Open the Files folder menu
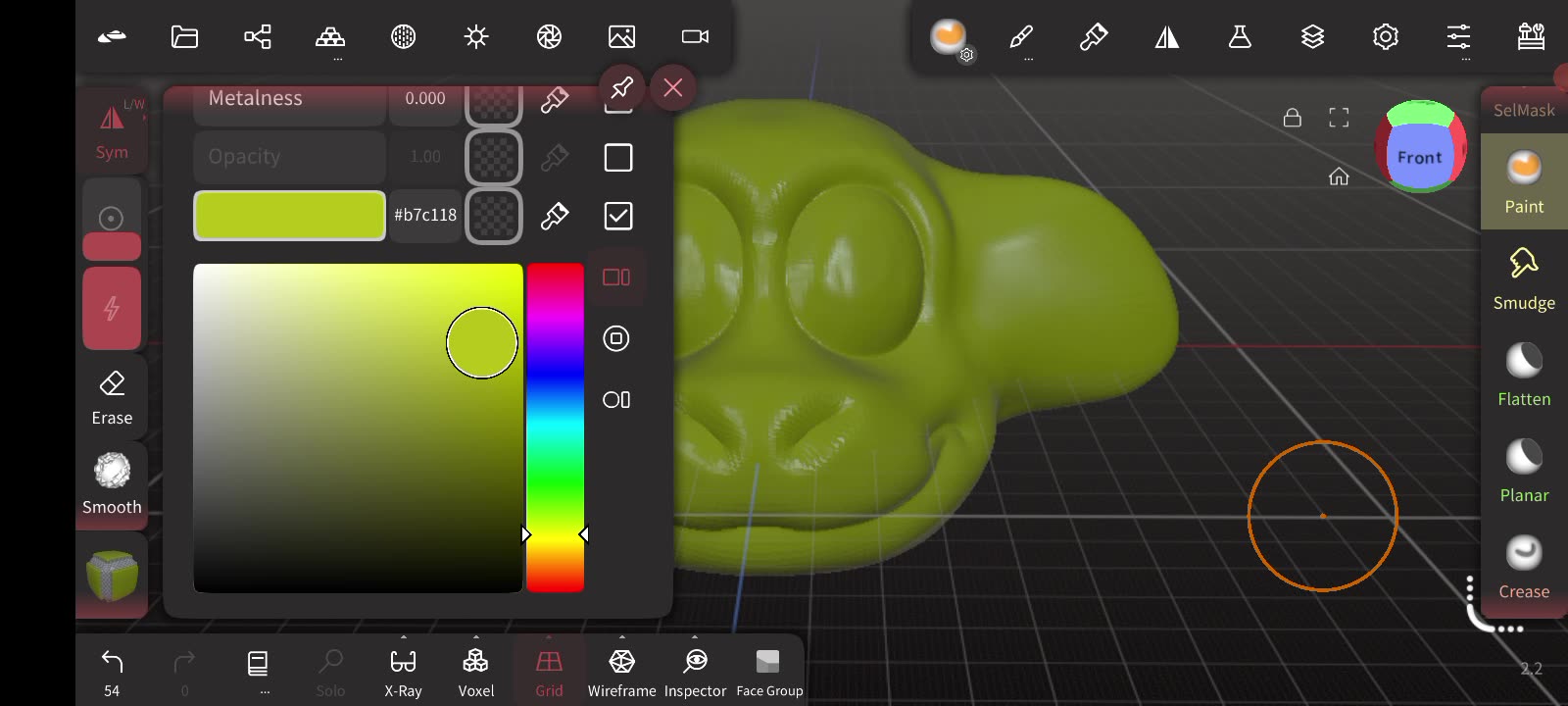1568x706 pixels. point(184,37)
